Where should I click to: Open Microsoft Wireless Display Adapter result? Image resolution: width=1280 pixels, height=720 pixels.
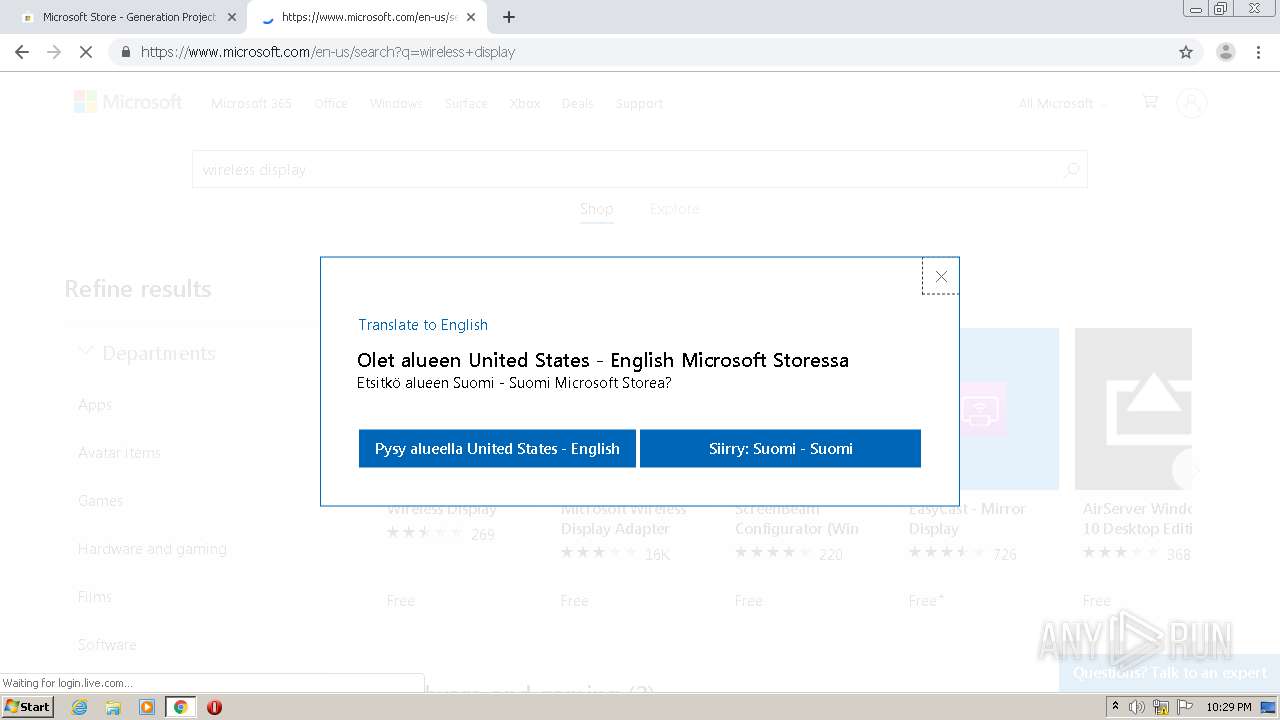tap(623, 519)
